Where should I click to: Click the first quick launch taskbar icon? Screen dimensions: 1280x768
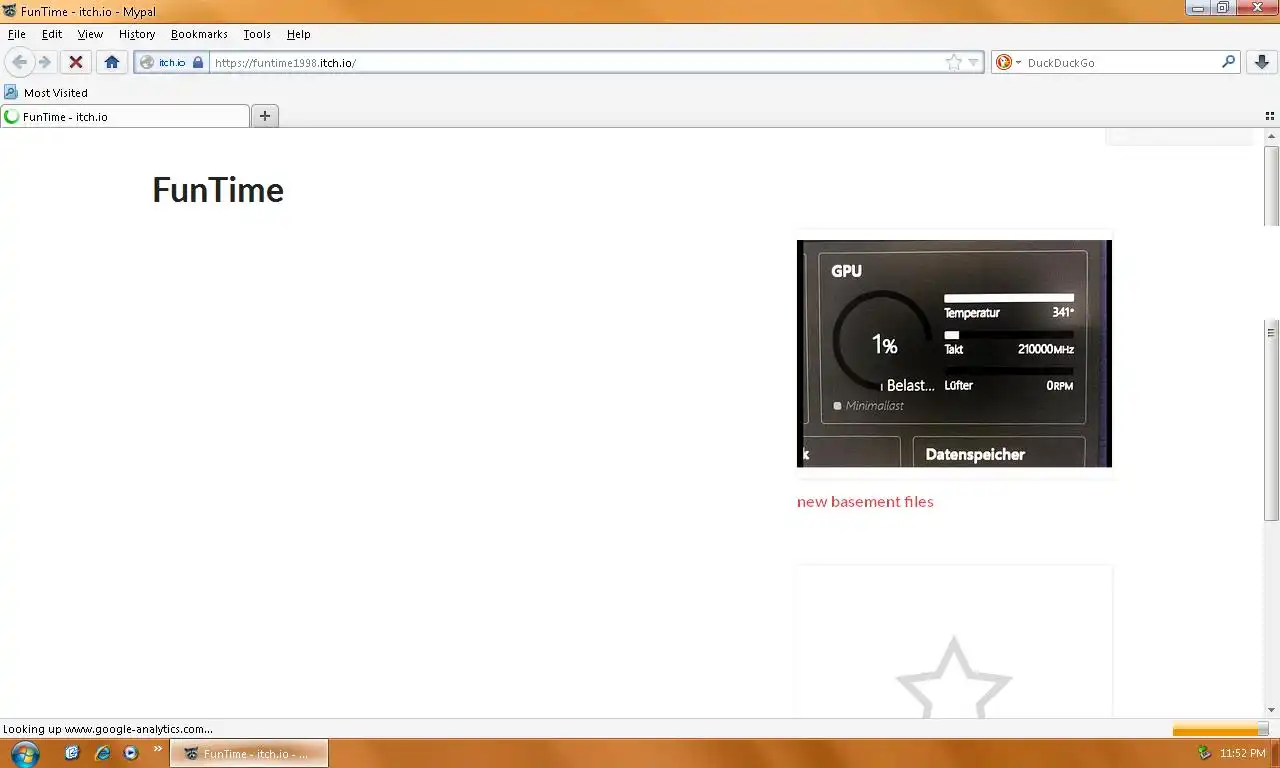[71, 753]
